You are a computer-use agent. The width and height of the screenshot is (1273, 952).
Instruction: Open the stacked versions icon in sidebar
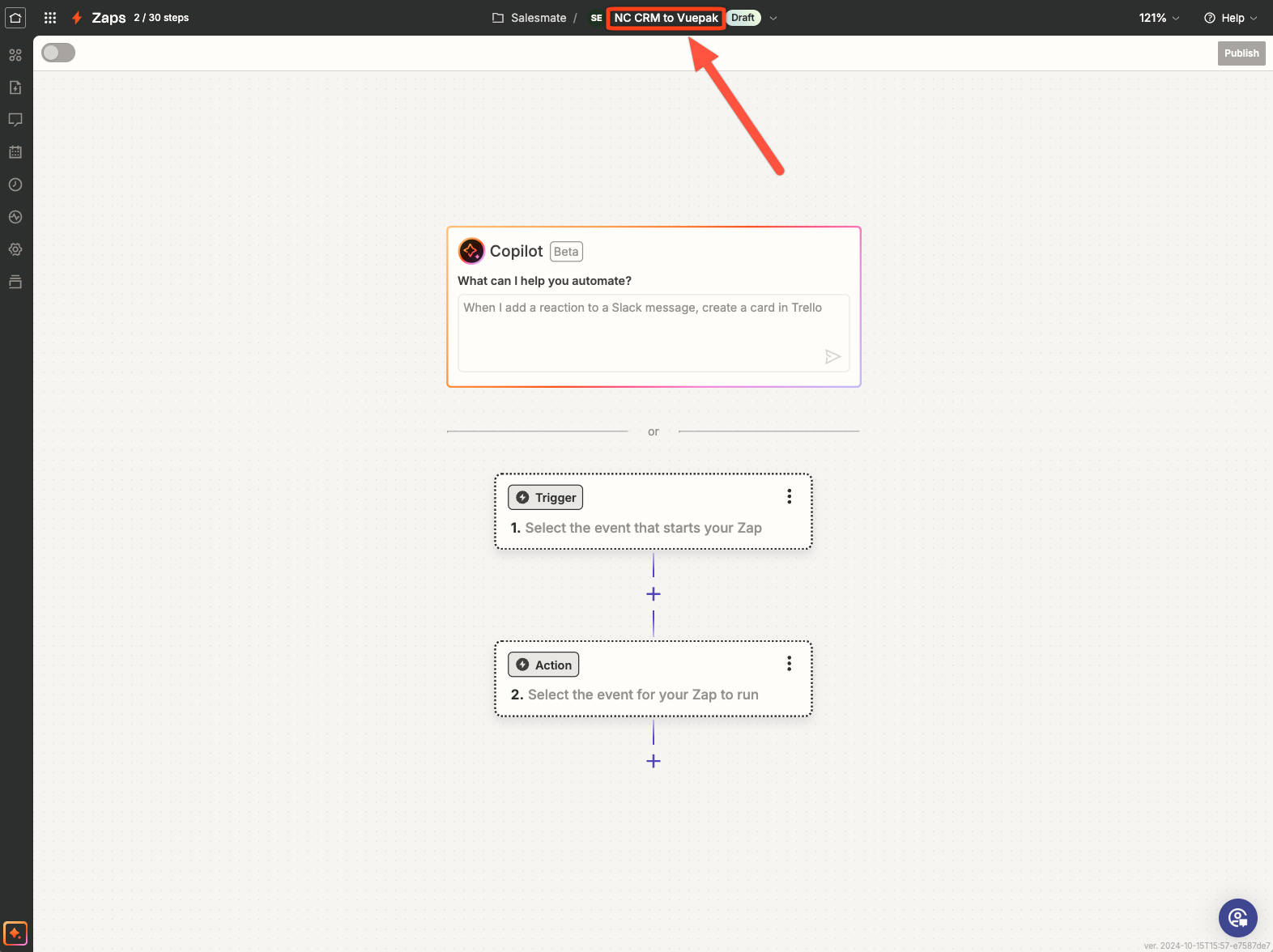click(15, 282)
